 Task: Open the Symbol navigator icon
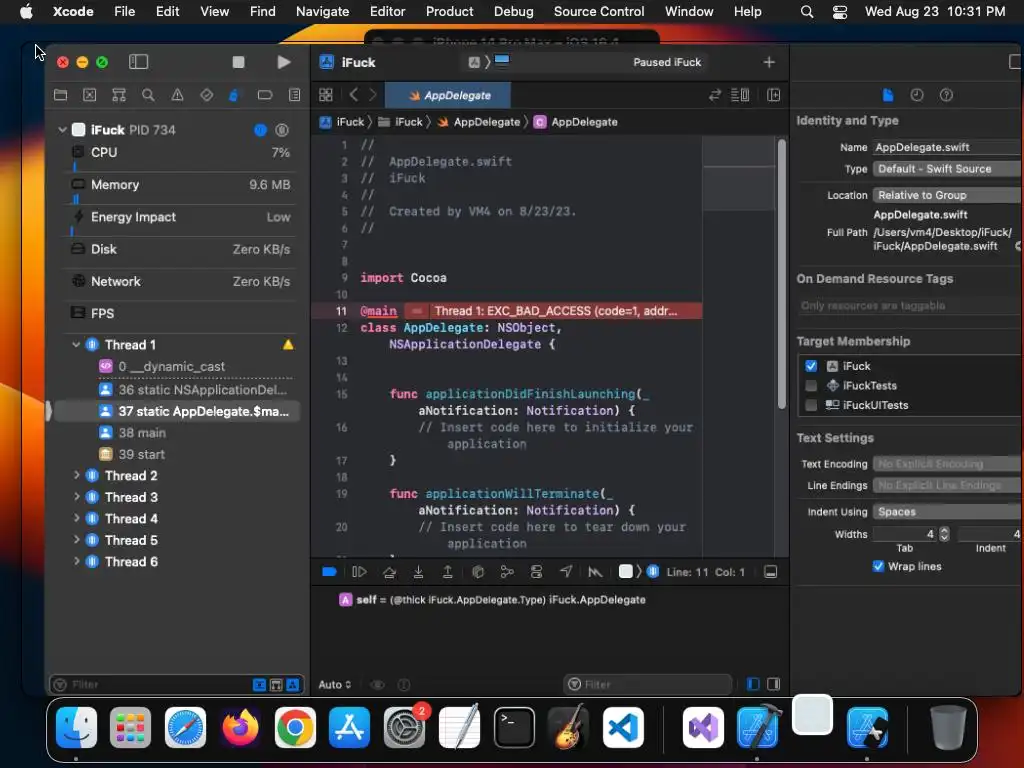pos(119,95)
